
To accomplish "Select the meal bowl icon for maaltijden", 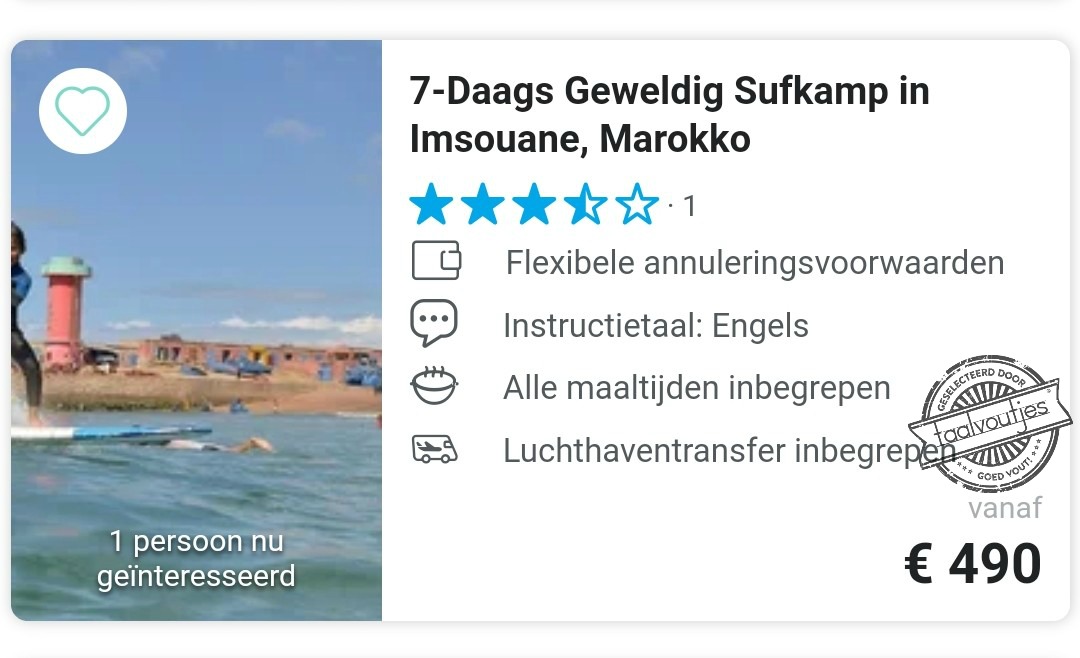I will tap(434, 384).
